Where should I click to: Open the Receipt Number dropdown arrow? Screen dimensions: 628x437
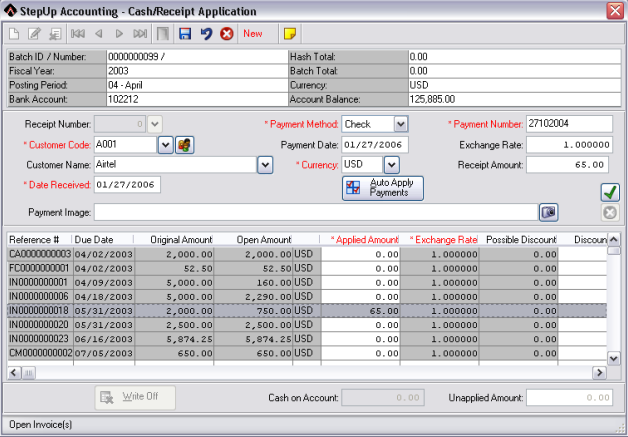[155, 124]
